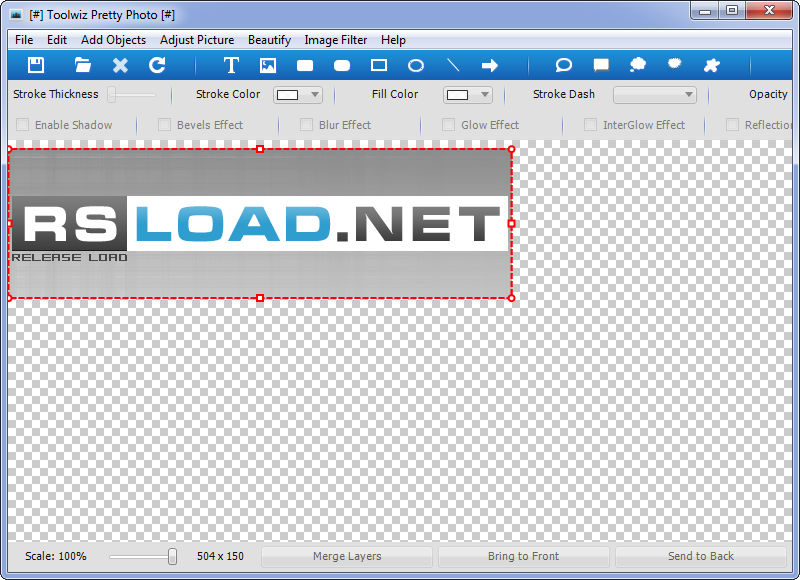Select the ellipse outline tool
The width and height of the screenshot is (800, 580).
click(x=416, y=65)
